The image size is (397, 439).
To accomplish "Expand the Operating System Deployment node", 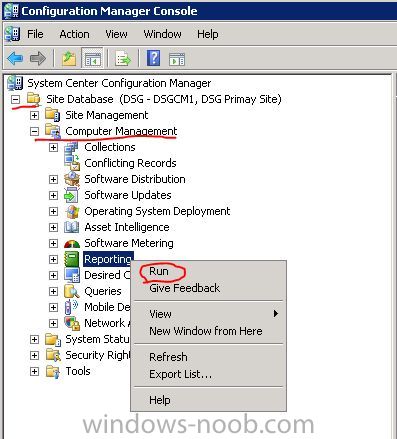I will 53,211.
